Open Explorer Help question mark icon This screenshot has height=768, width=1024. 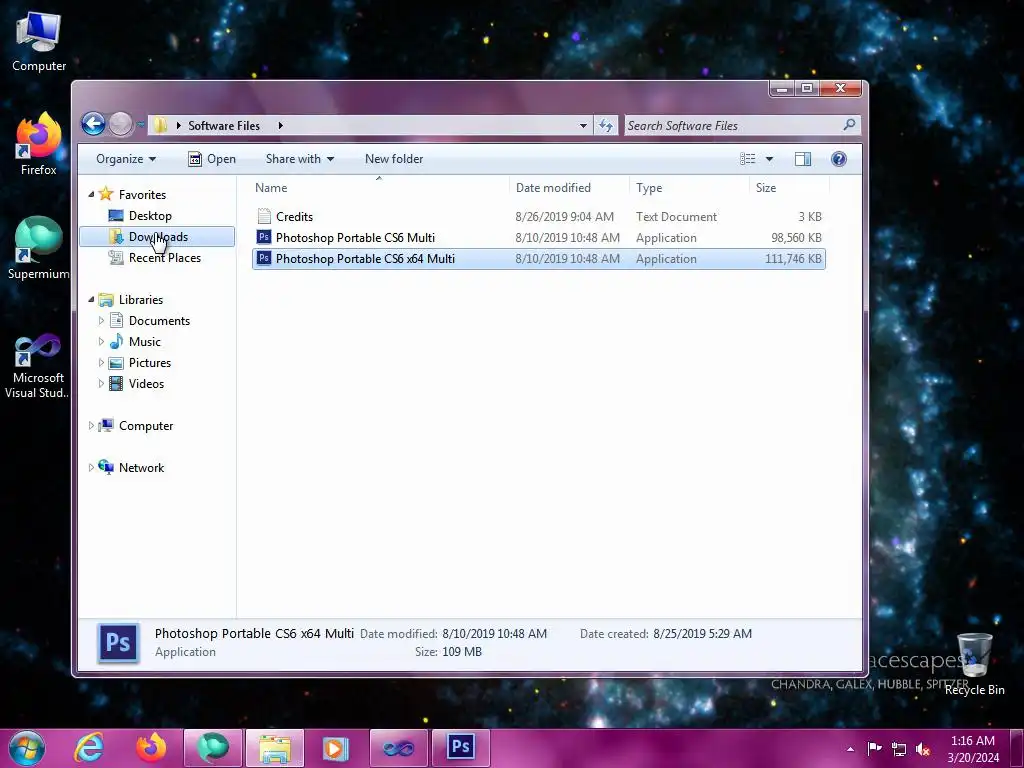click(x=839, y=159)
